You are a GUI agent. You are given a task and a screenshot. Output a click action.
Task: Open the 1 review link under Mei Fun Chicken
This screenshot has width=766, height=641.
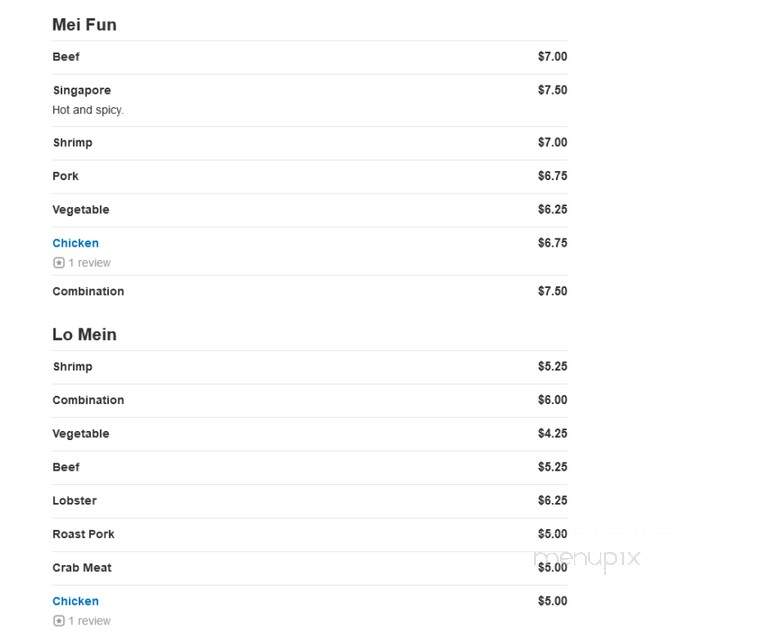[x=89, y=263]
